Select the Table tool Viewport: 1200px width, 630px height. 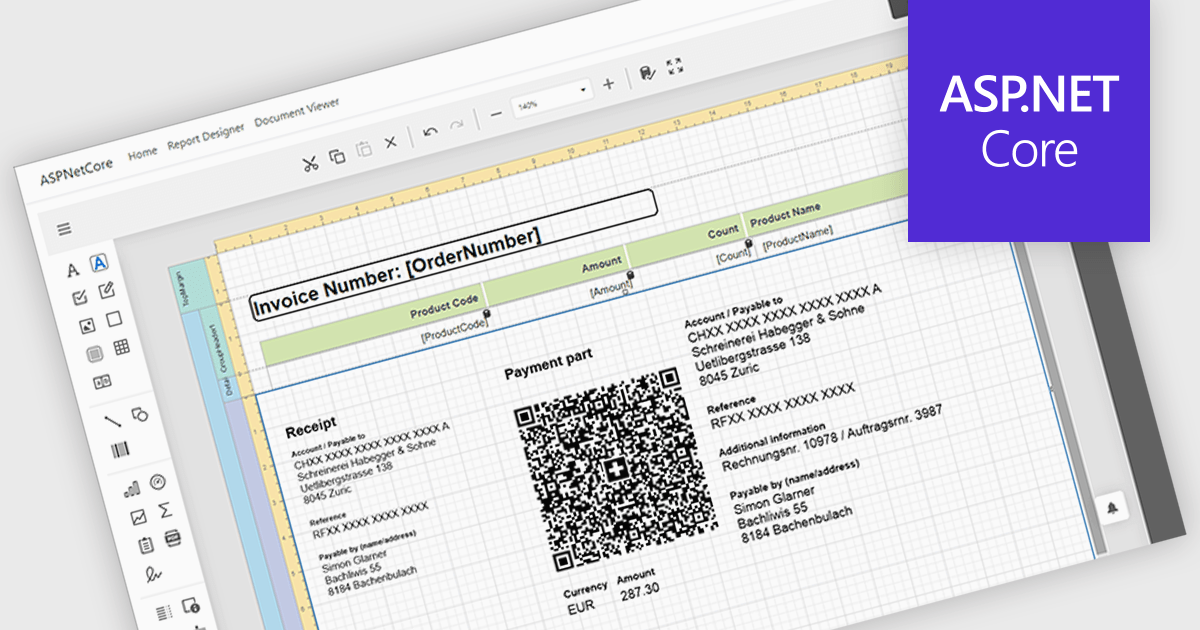click(123, 347)
